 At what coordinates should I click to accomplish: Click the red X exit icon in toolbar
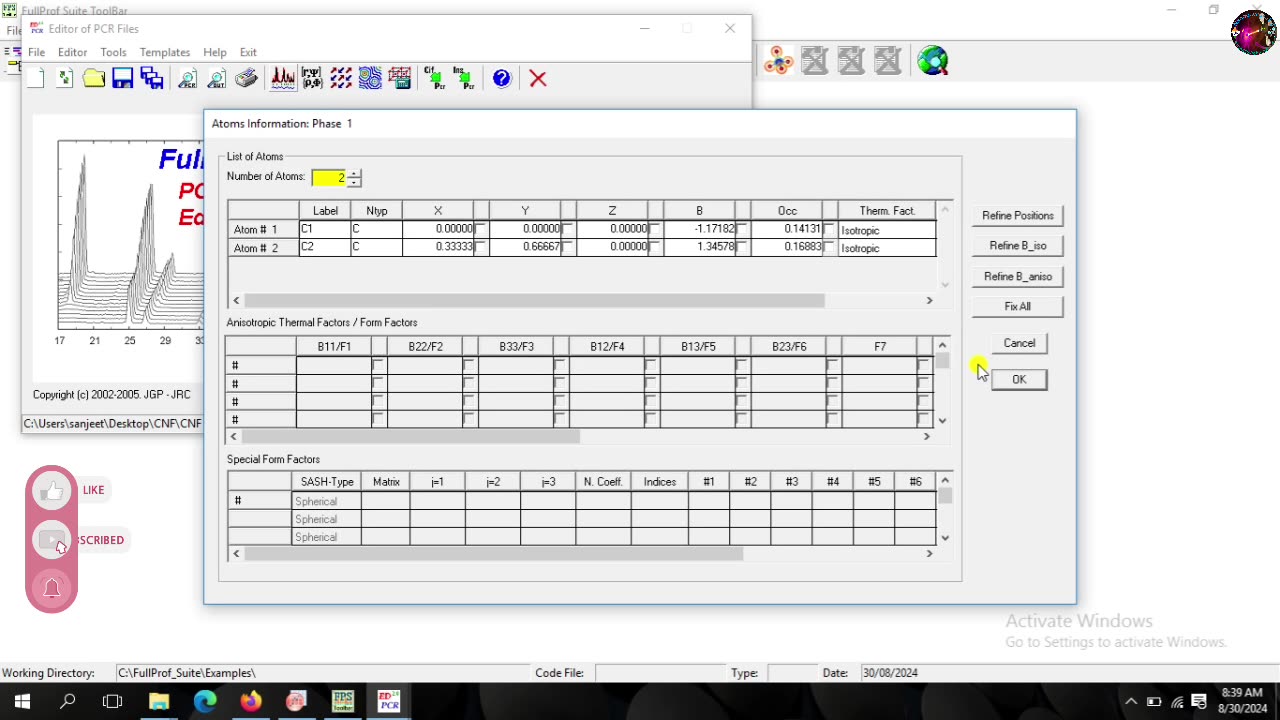(x=538, y=78)
